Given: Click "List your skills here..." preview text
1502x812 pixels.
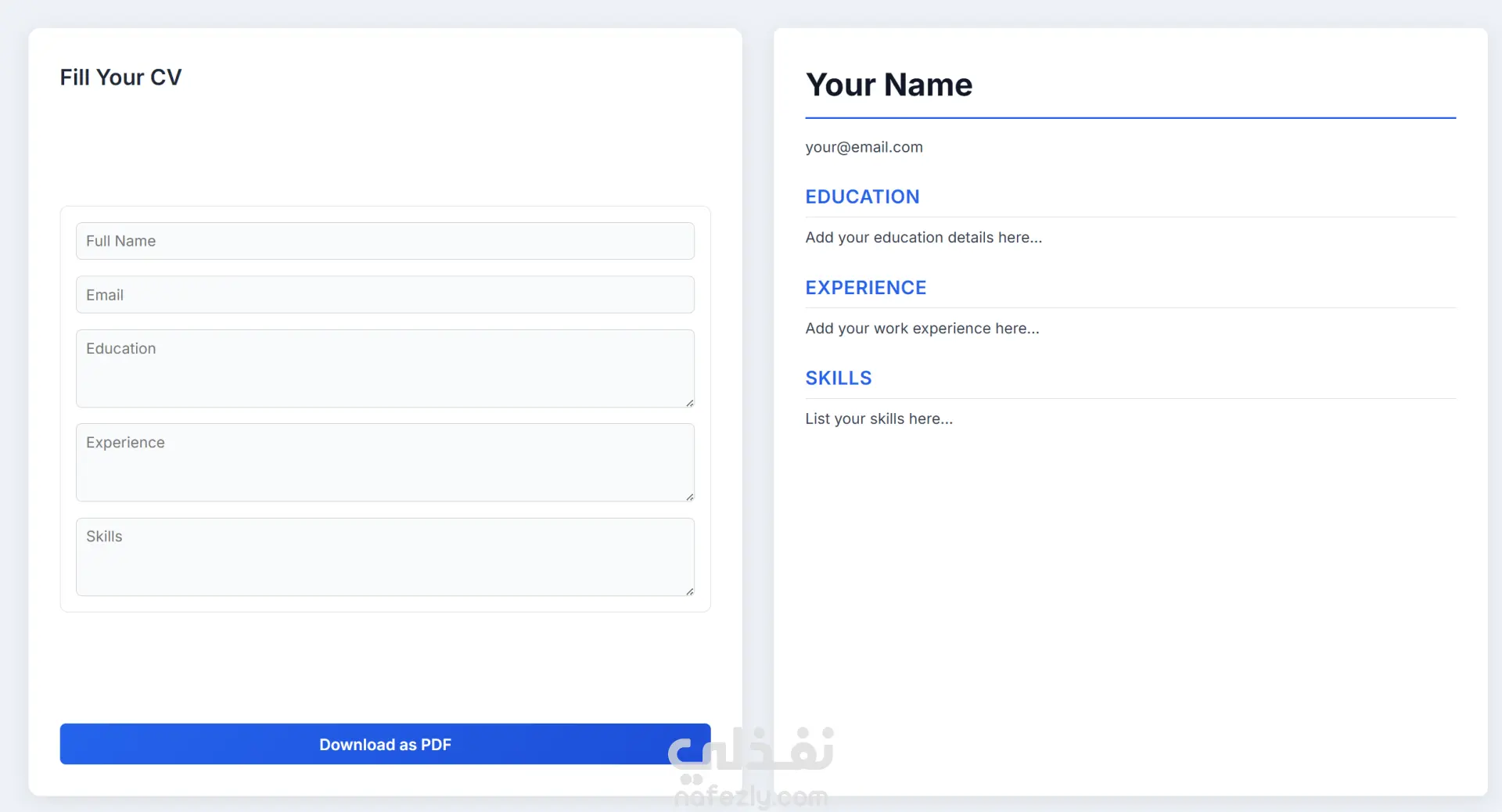Looking at the screenshot, I should tap(879, 419).
